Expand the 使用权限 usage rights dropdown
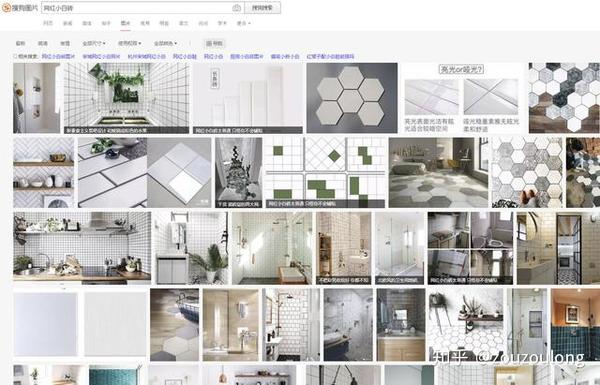 click(129, 44)
